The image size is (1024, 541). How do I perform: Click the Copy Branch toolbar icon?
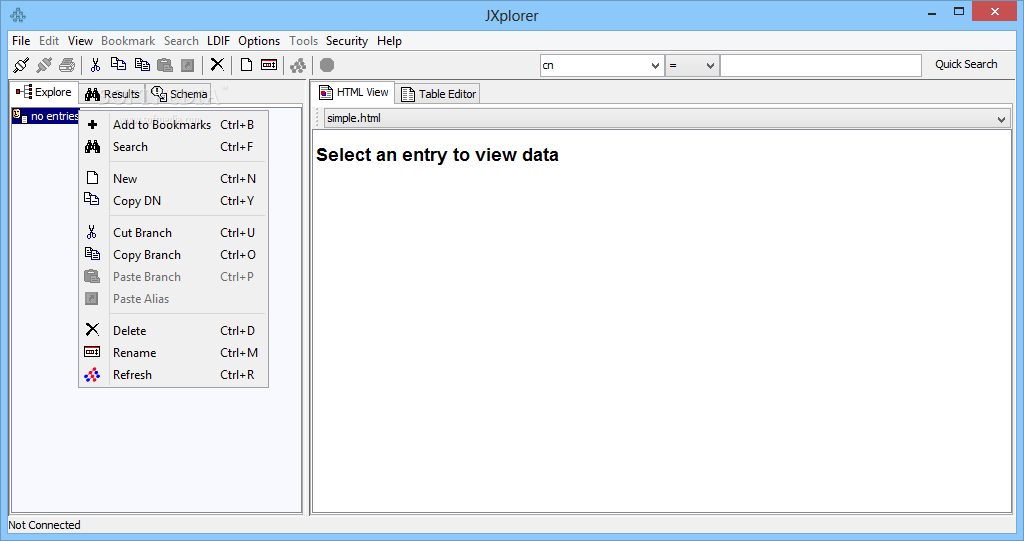pos(142,64)
